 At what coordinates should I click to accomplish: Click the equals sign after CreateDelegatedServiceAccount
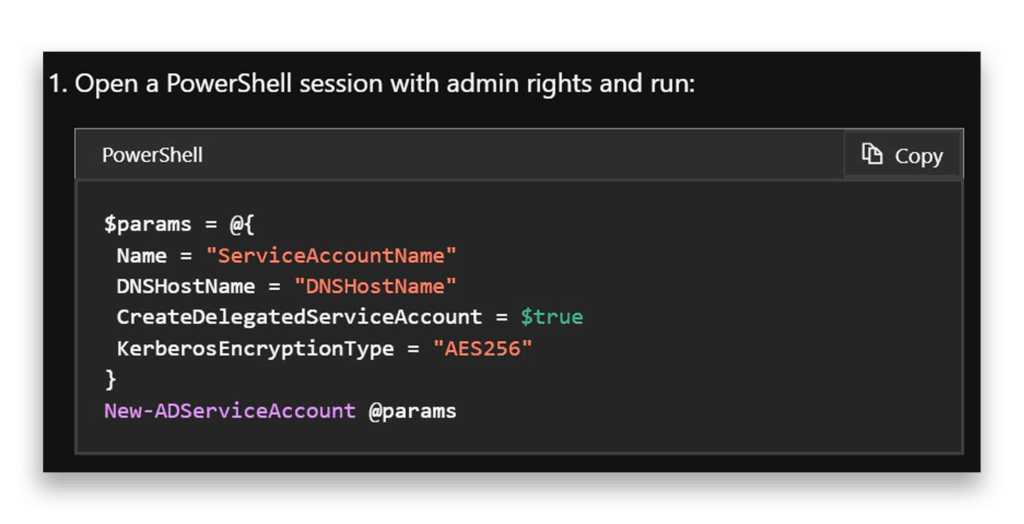click(x=501, y=317)
